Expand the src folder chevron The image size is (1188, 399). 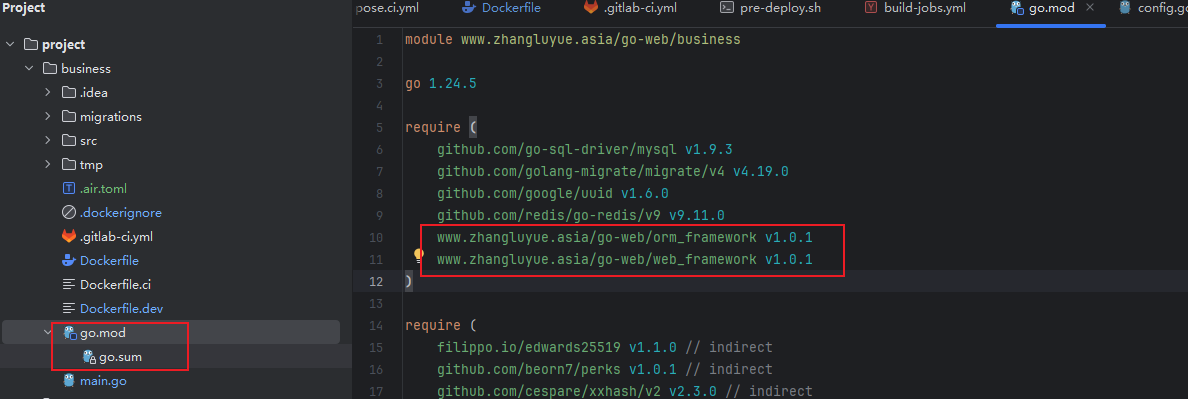[48, 141]
